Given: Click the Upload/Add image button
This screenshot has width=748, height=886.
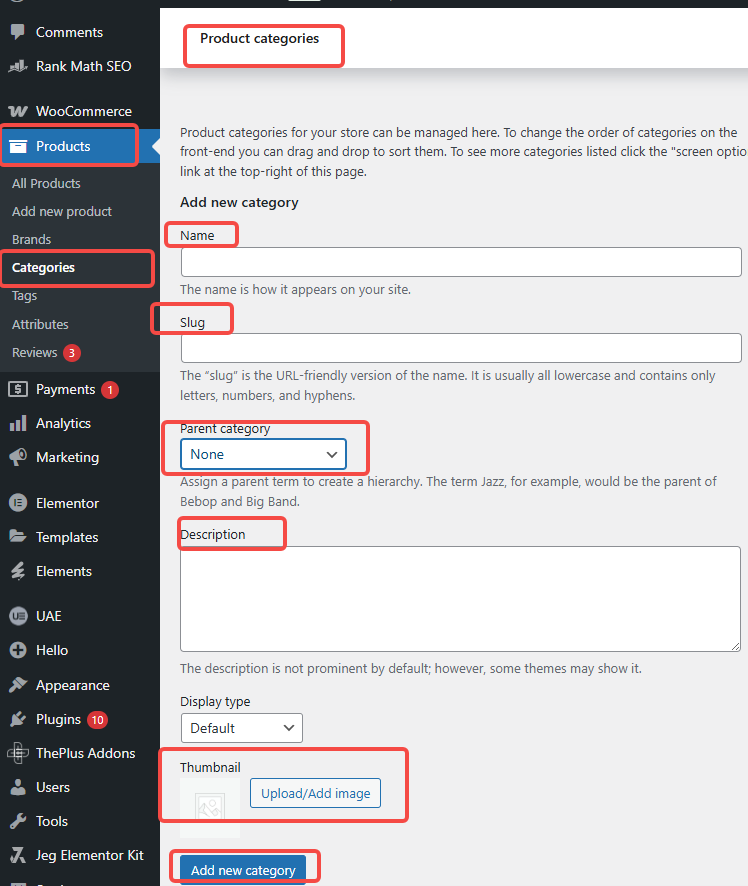Looking at the screenshot, I should 315,793.
